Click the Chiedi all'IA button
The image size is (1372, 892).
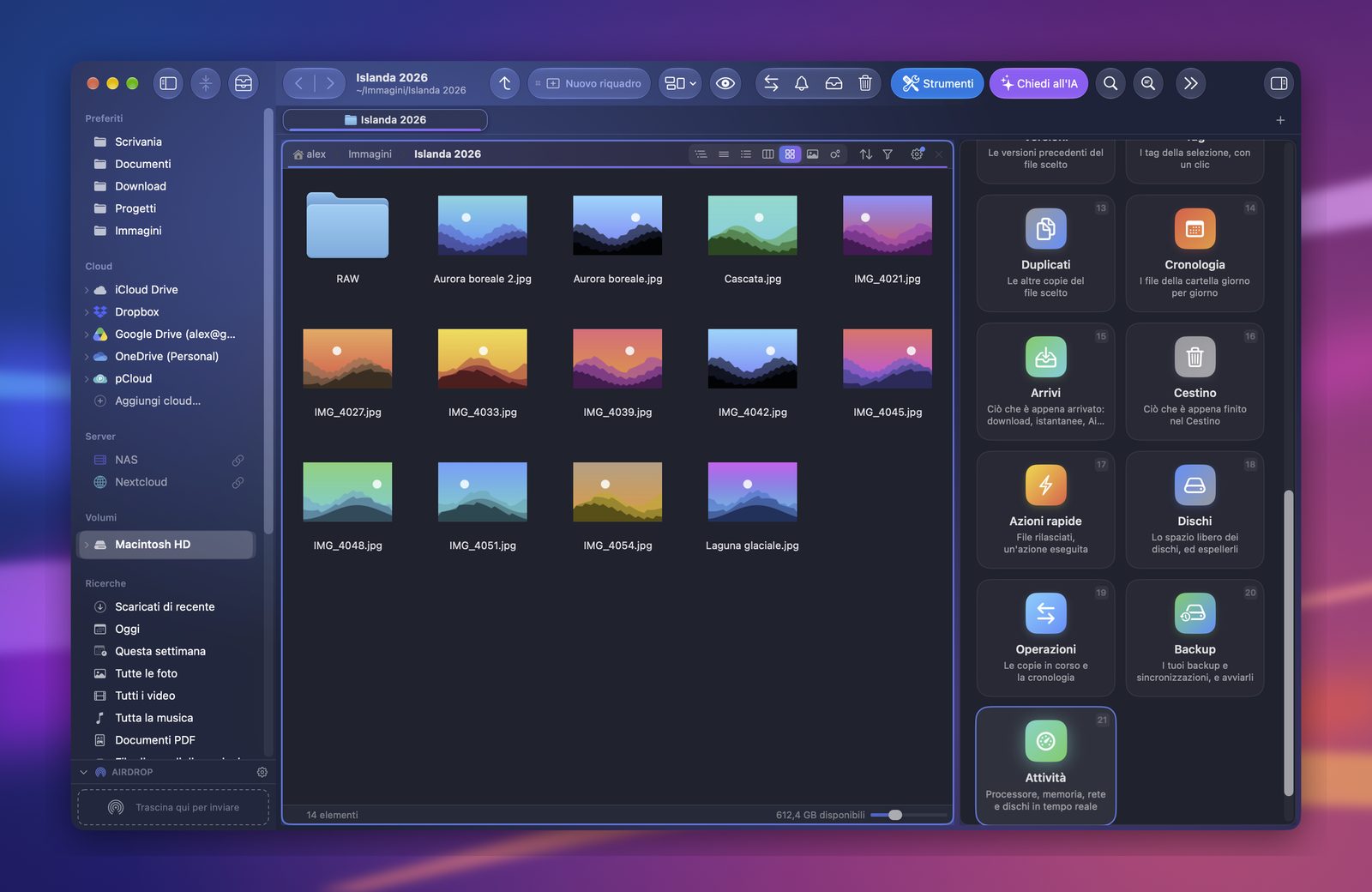tap(1038, 83)
